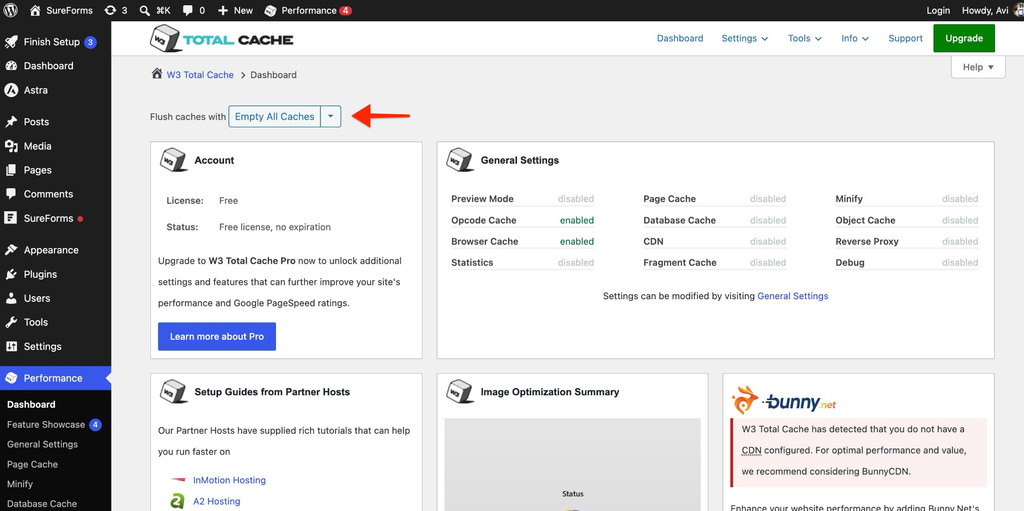Click the SureForms icon in sidebar
The image size is (1024, 511).
11,218
